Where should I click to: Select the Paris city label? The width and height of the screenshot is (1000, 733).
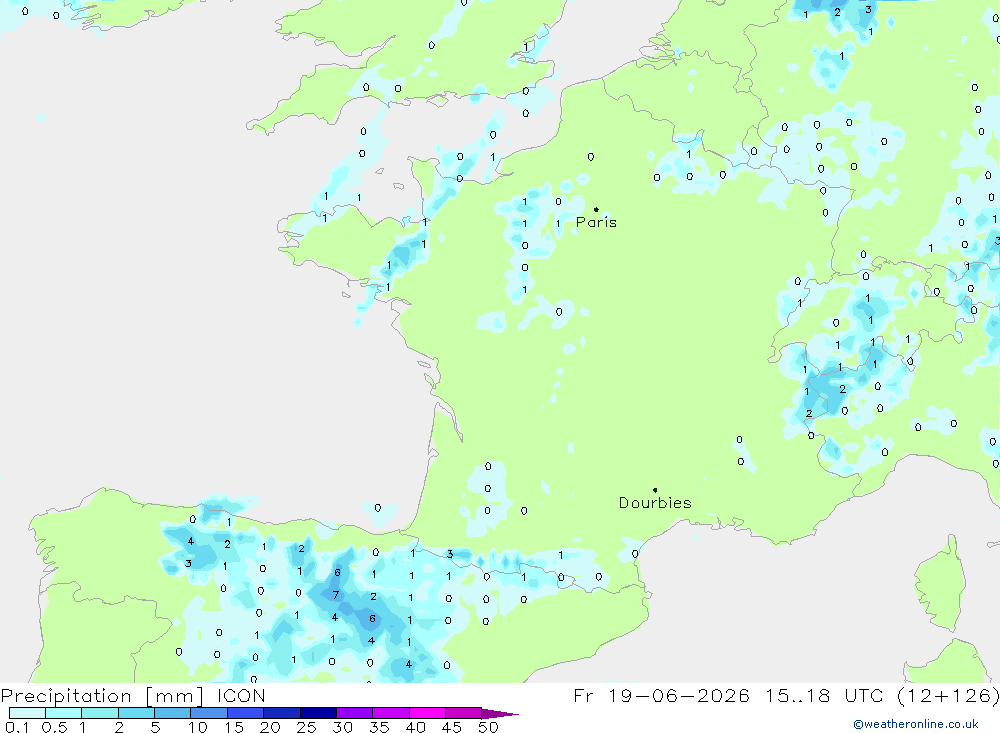click(596, 222)
